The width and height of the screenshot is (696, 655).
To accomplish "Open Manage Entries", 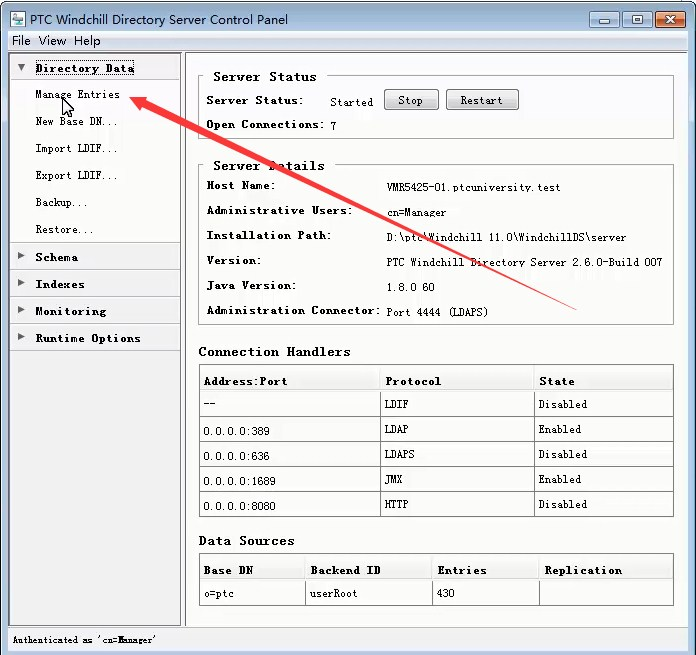I will pos(77,95).
